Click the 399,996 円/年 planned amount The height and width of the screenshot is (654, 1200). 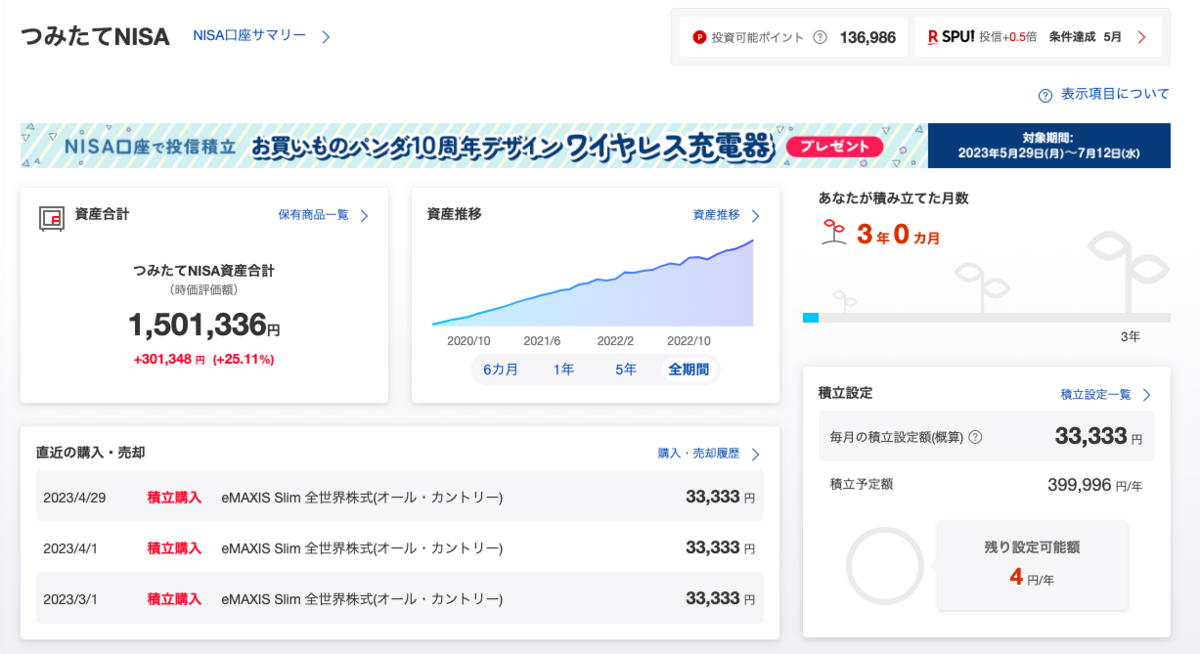click(x=1094, y=484)
